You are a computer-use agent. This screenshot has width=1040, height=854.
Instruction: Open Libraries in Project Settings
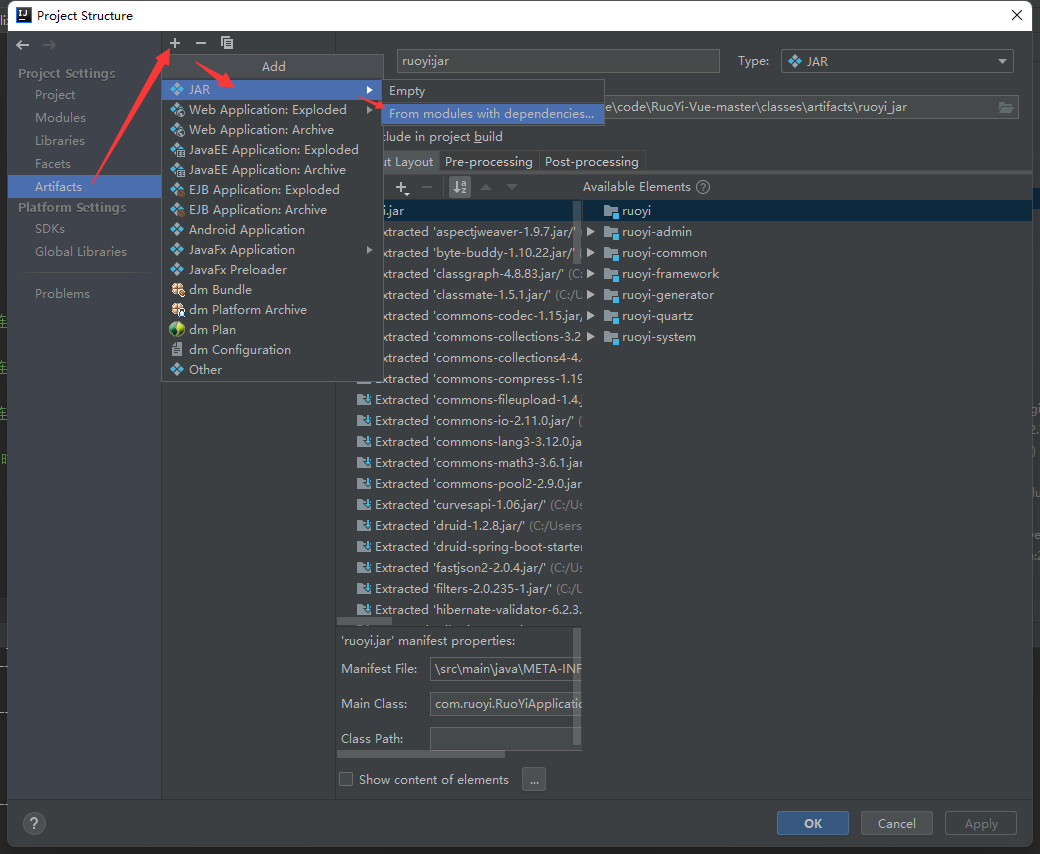60,141
